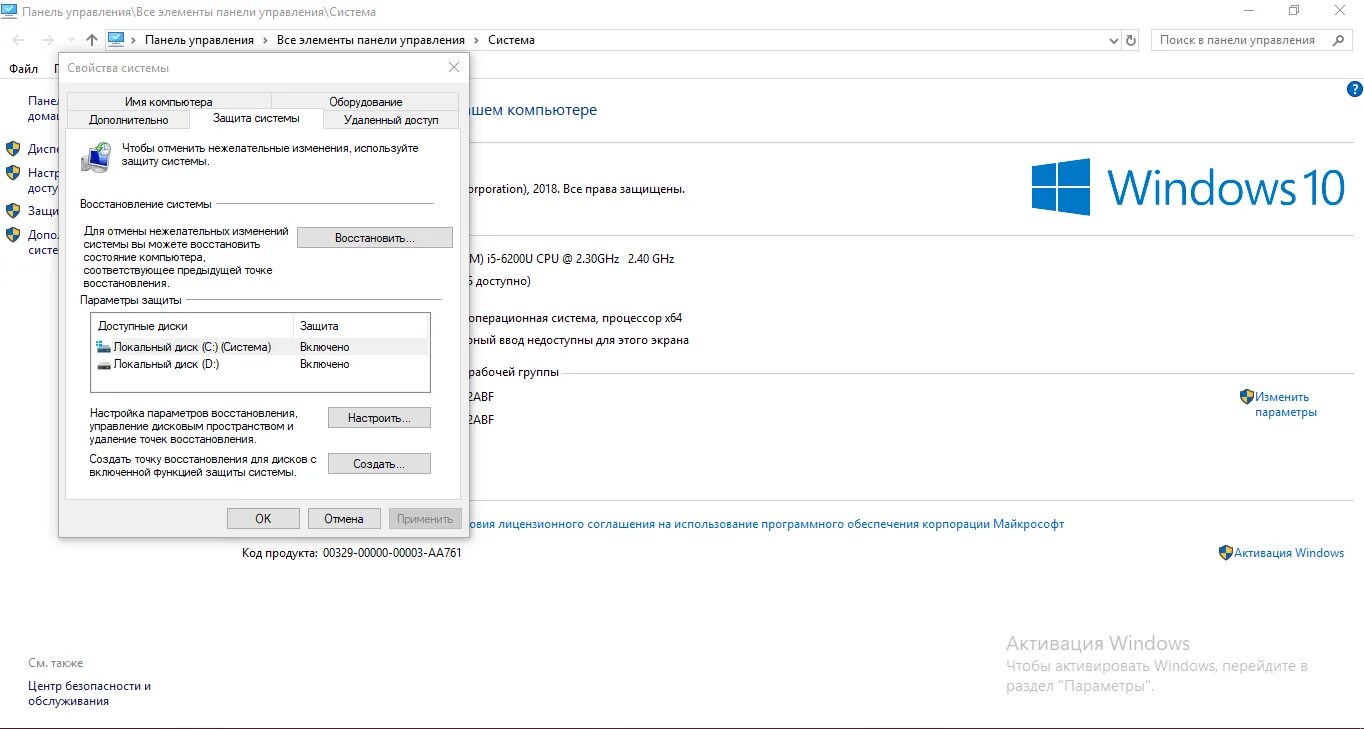Refresh the Control Panel address bar

[1131, 40]
